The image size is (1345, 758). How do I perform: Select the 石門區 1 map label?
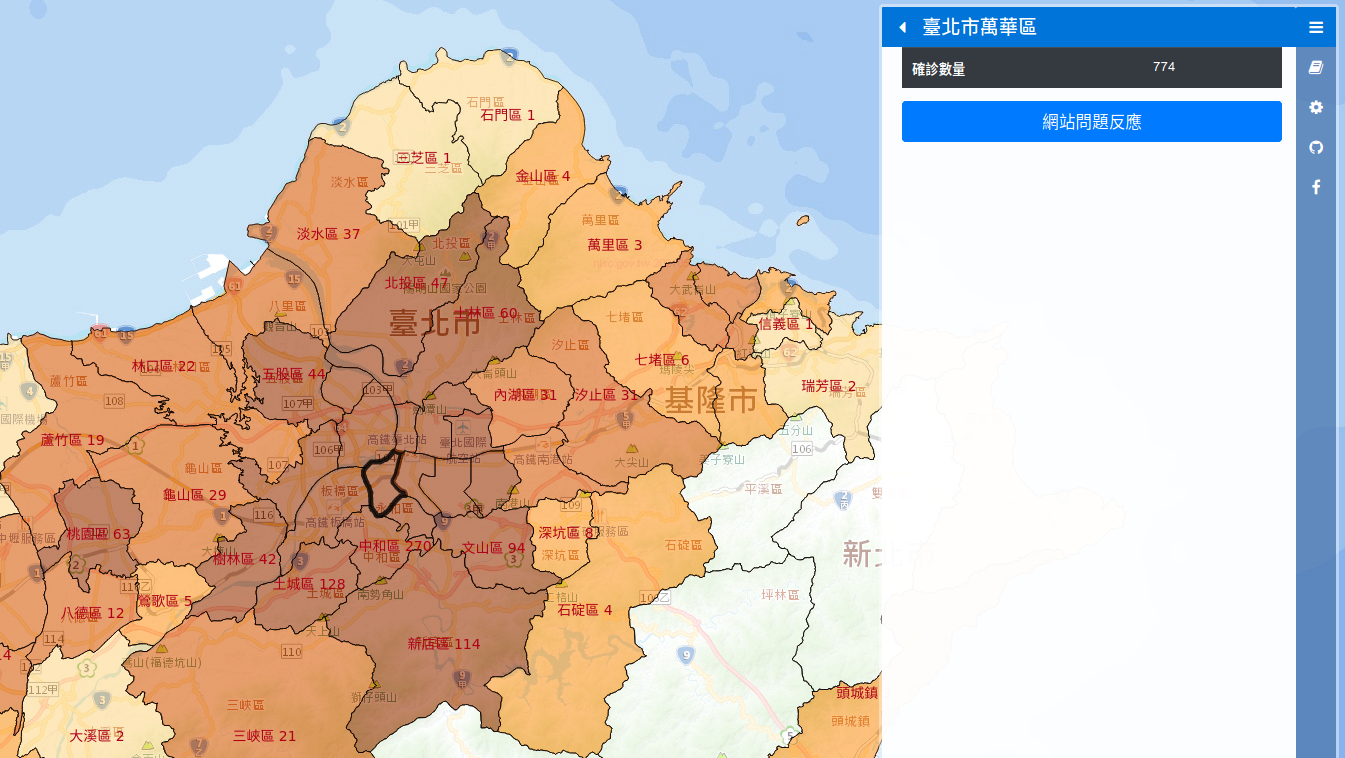tap(508, 115)
